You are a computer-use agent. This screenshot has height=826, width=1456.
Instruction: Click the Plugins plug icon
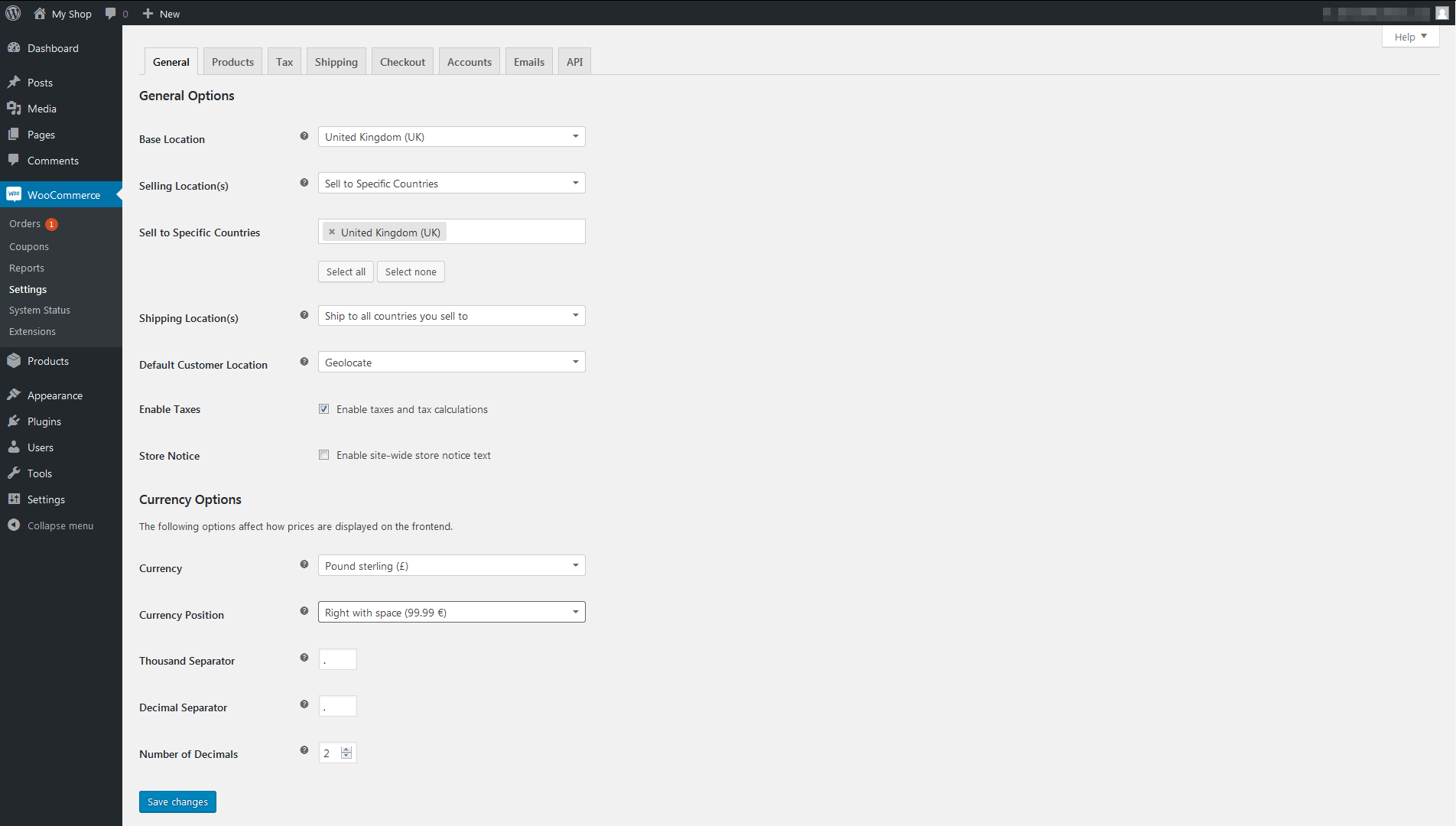(x=14, y=421)
